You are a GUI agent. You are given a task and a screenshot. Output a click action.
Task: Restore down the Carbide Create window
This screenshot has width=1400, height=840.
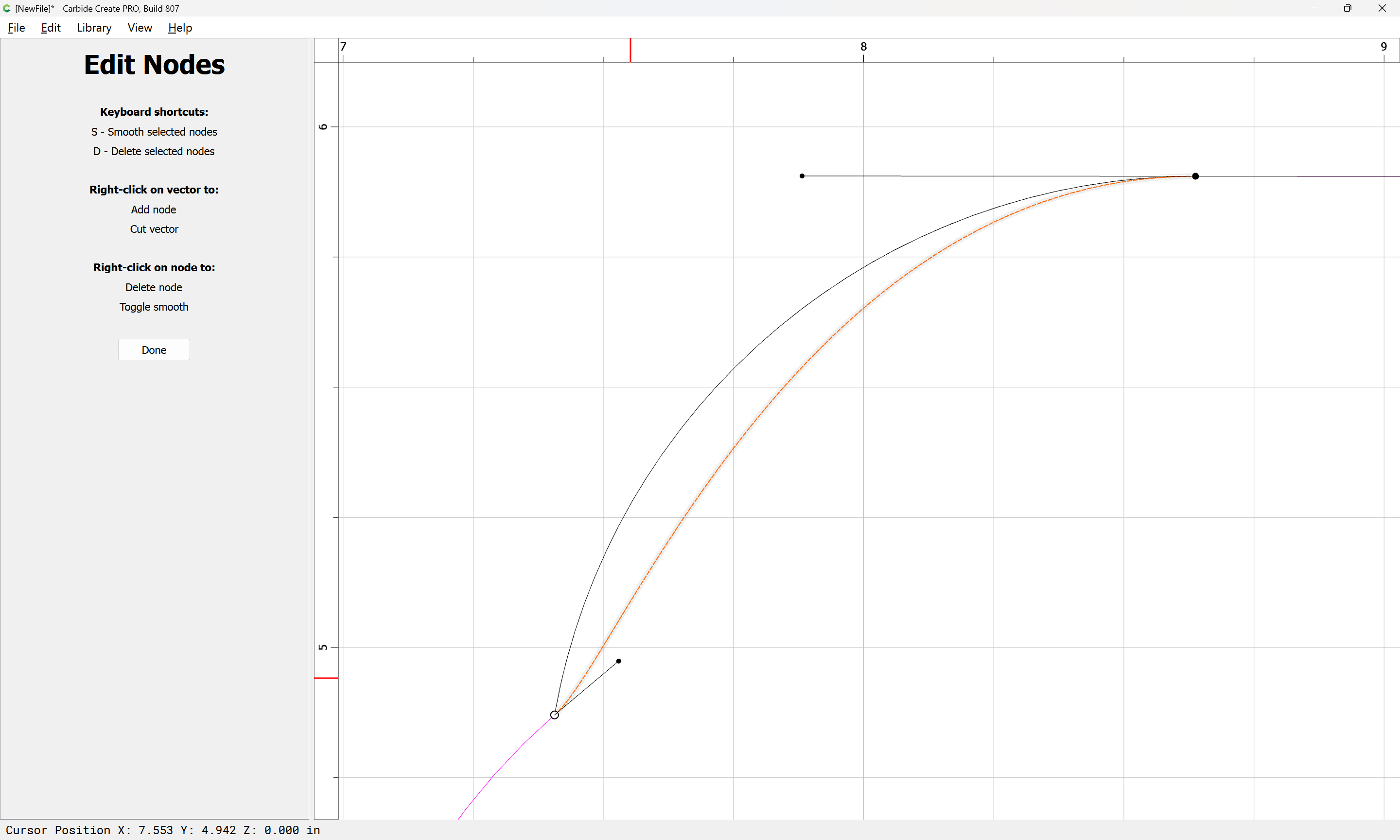click(1347, 8)
